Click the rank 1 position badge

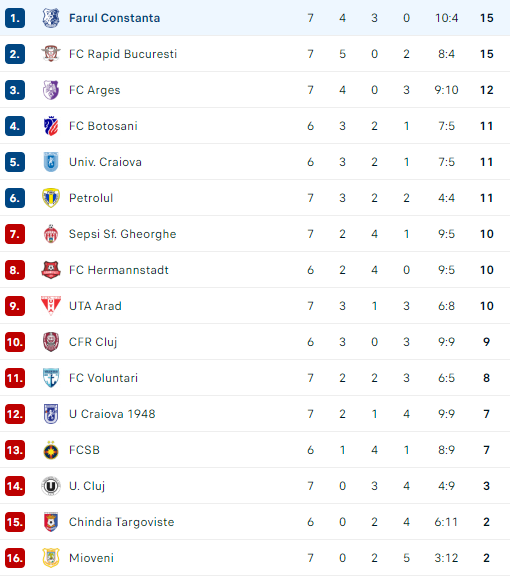pos(15,18)
